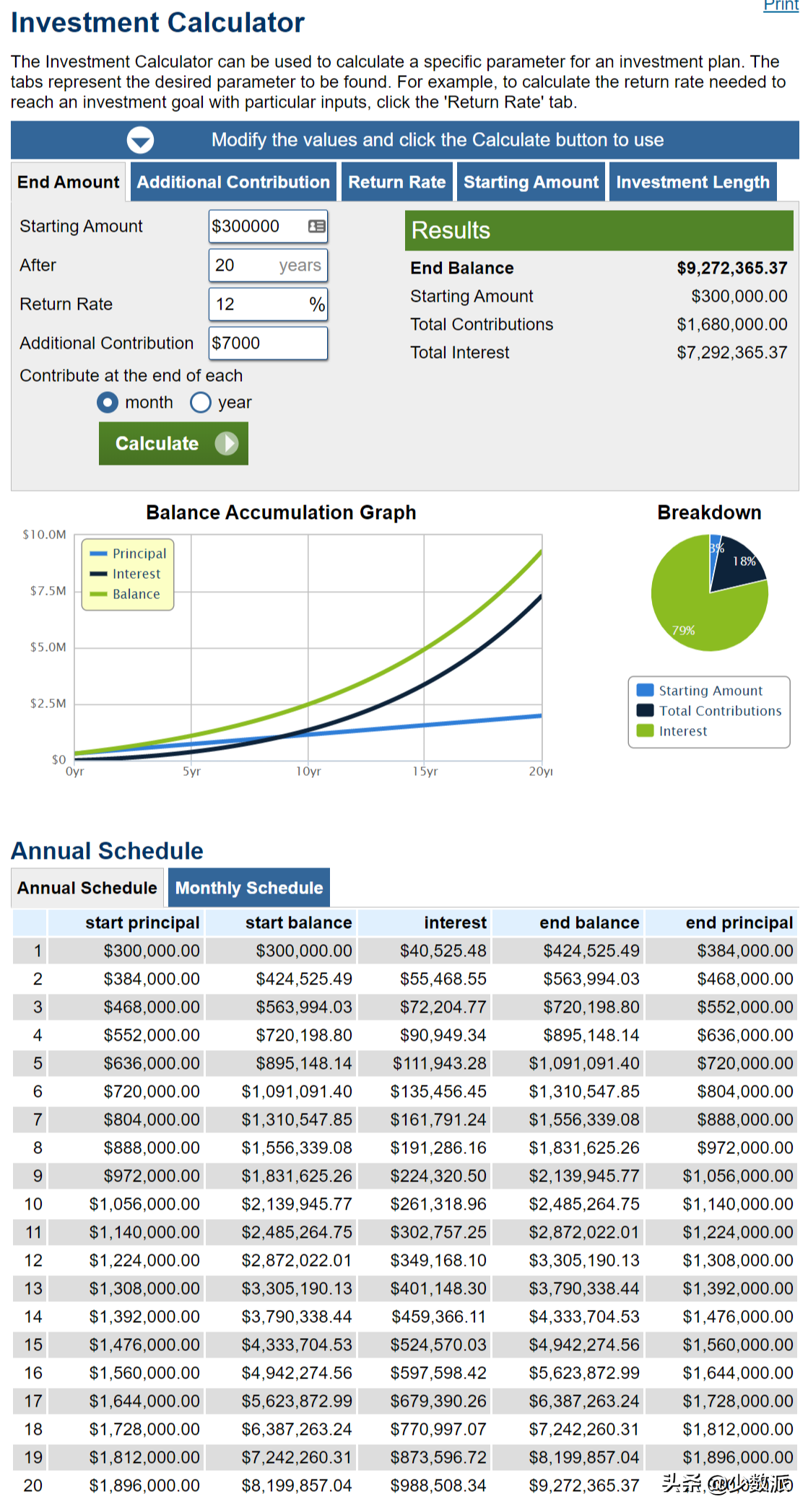Click the autofill card icon in Starting Amount
Viewport: 808px width, 1512px height.
316,227
